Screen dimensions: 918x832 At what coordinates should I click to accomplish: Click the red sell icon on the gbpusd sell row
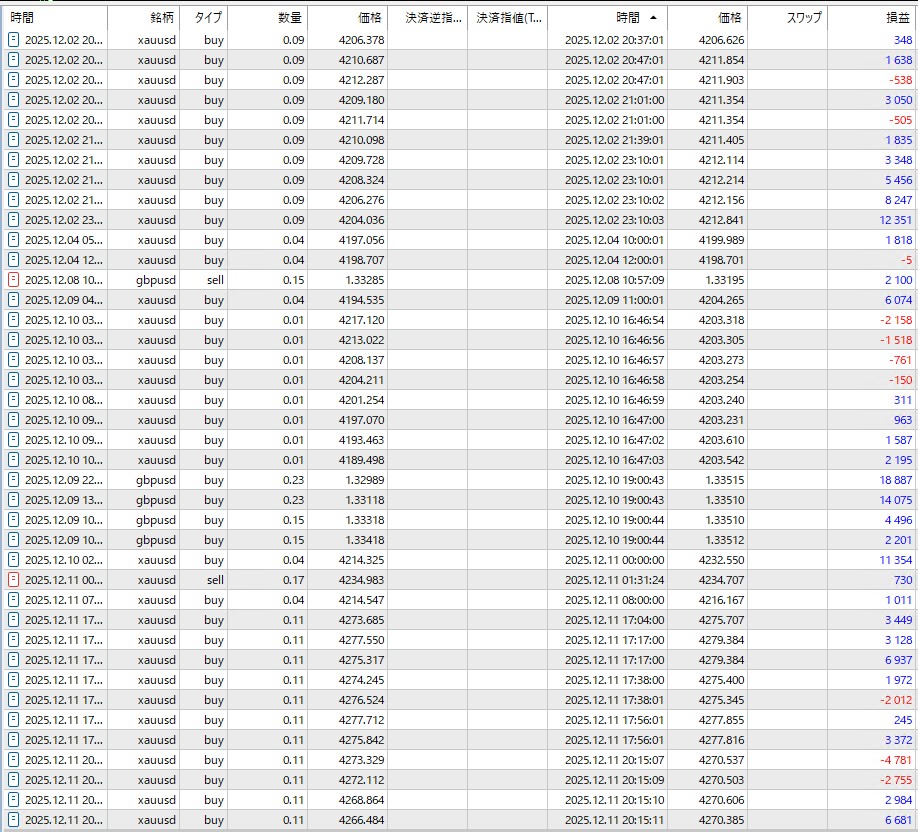click(x=13, y=280)
